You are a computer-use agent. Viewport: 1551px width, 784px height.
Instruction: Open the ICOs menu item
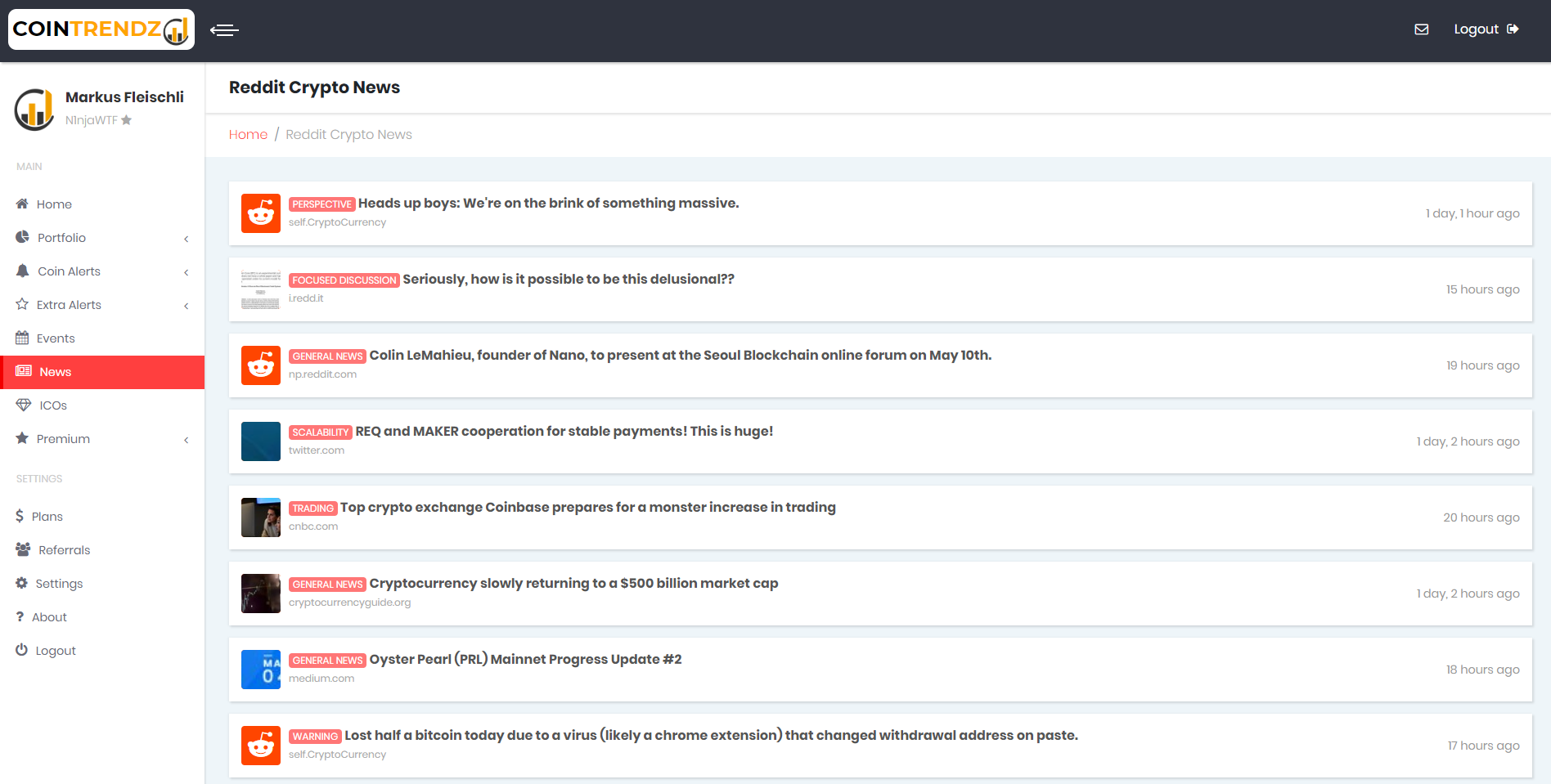point(102,405)
